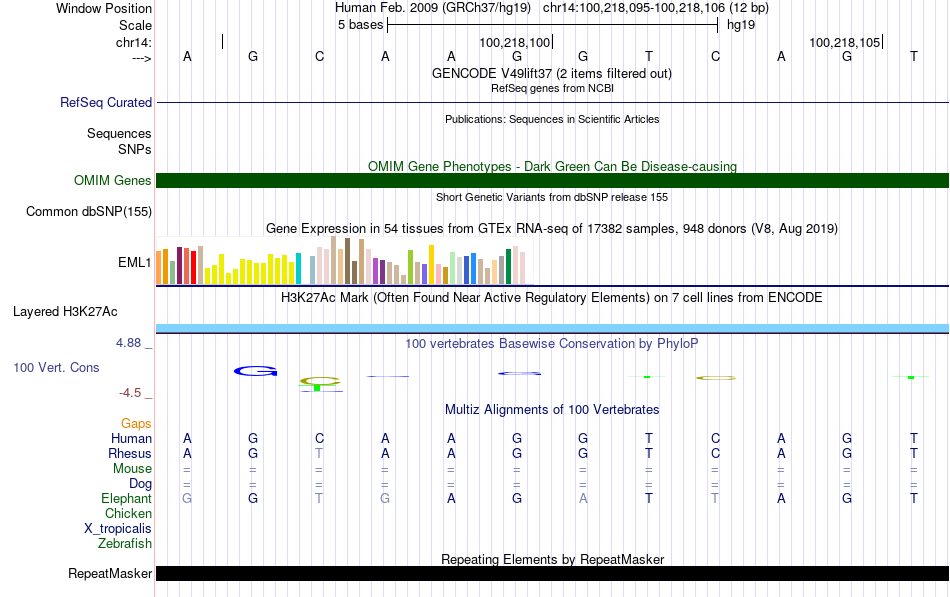The image size is (950, 597).
Task: Click the OMIM Genes track label
Action: [x=112, y=181]
